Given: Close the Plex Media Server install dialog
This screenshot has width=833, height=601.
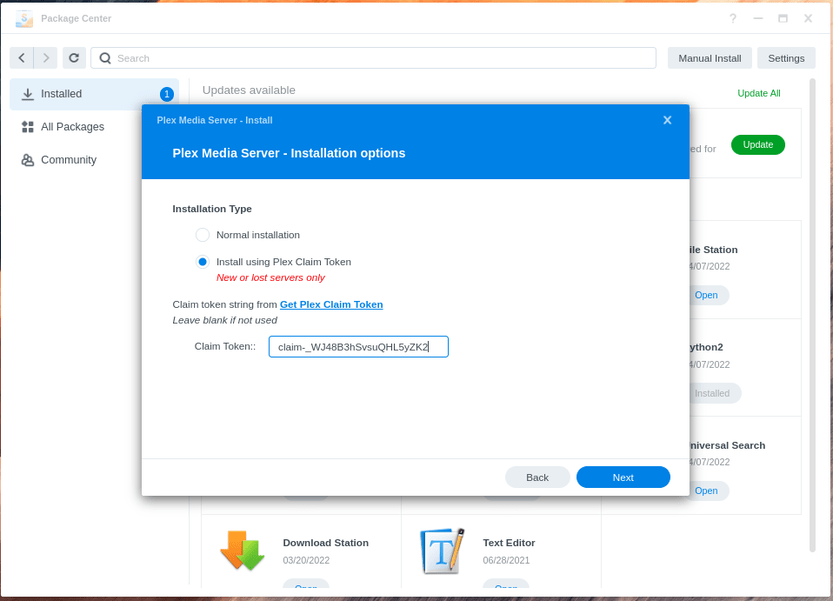Looking at the screenshot, I should click(667, 120).
